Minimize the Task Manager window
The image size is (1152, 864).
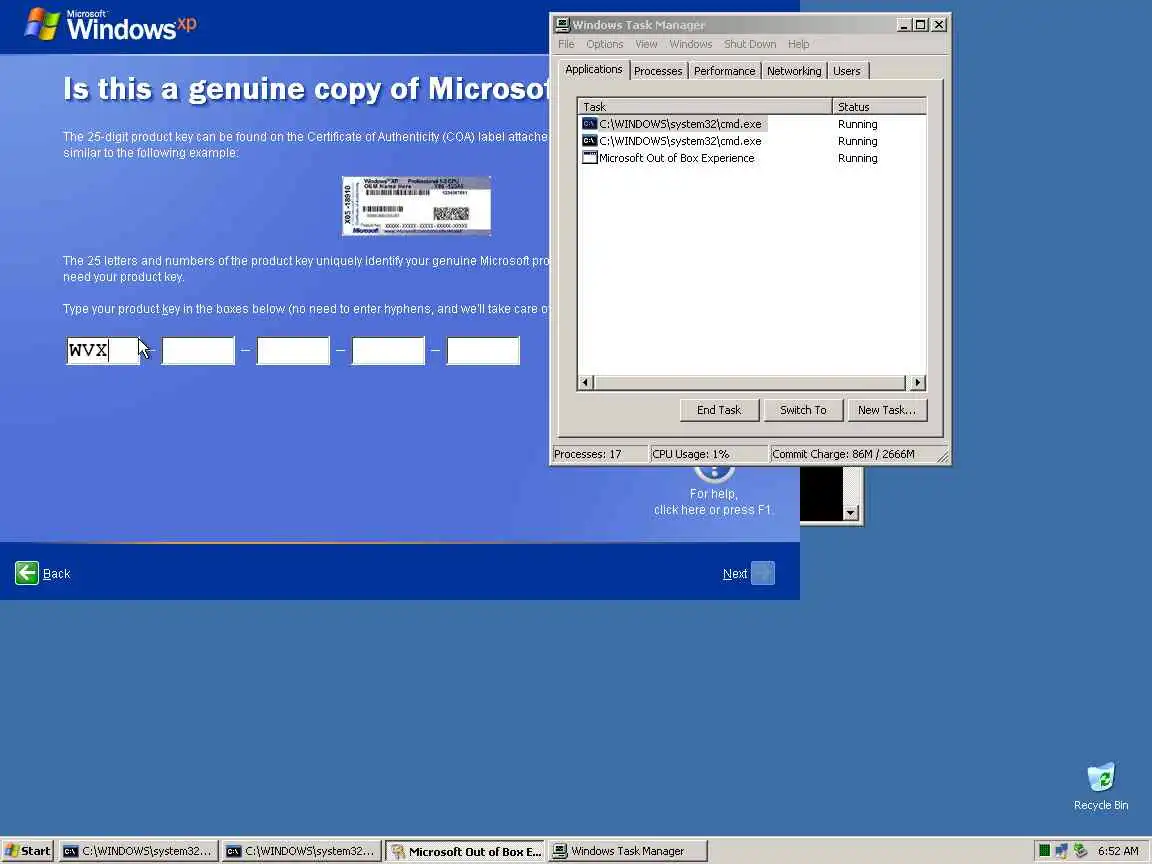(903, 24)
